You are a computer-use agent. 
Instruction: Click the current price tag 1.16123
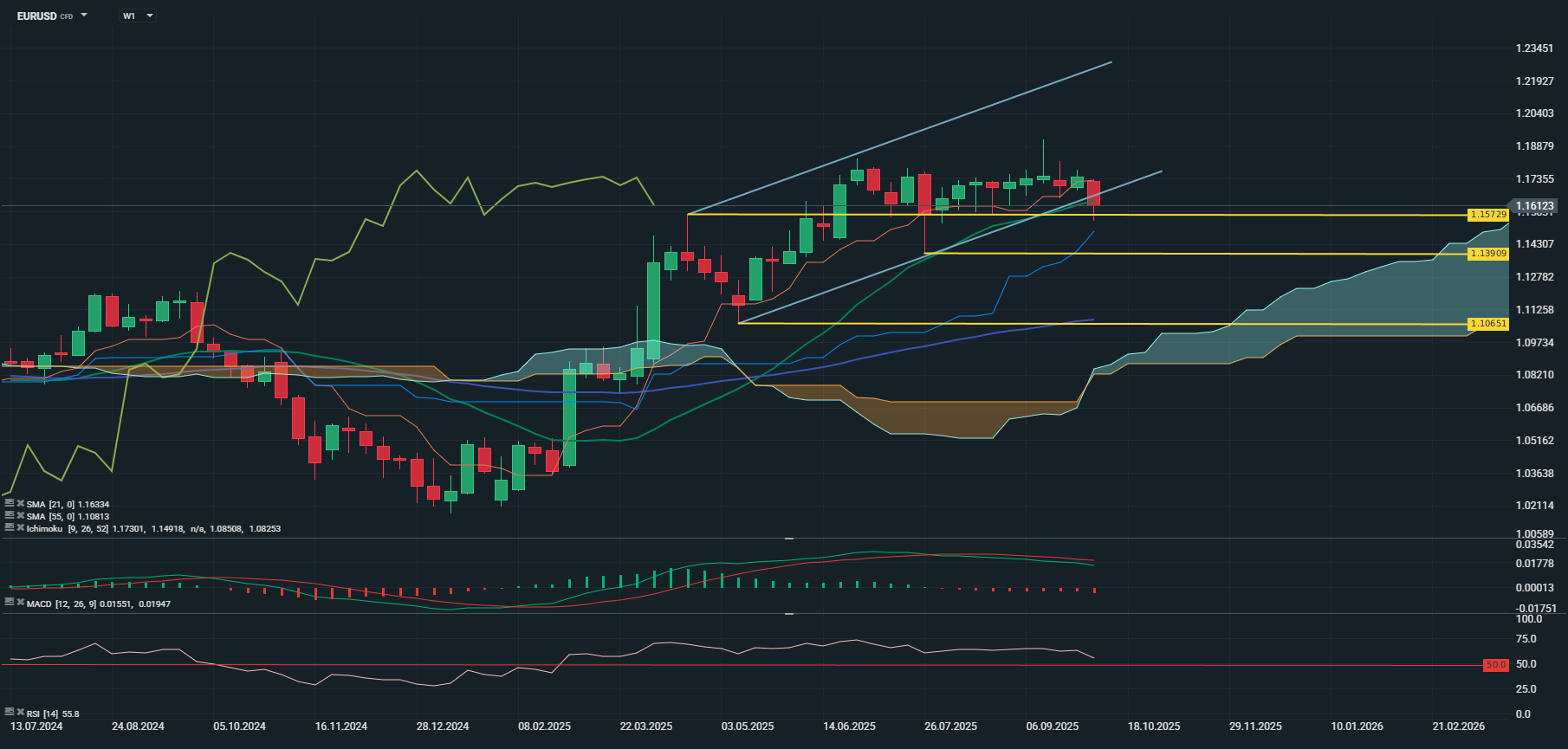[1534, 206]
